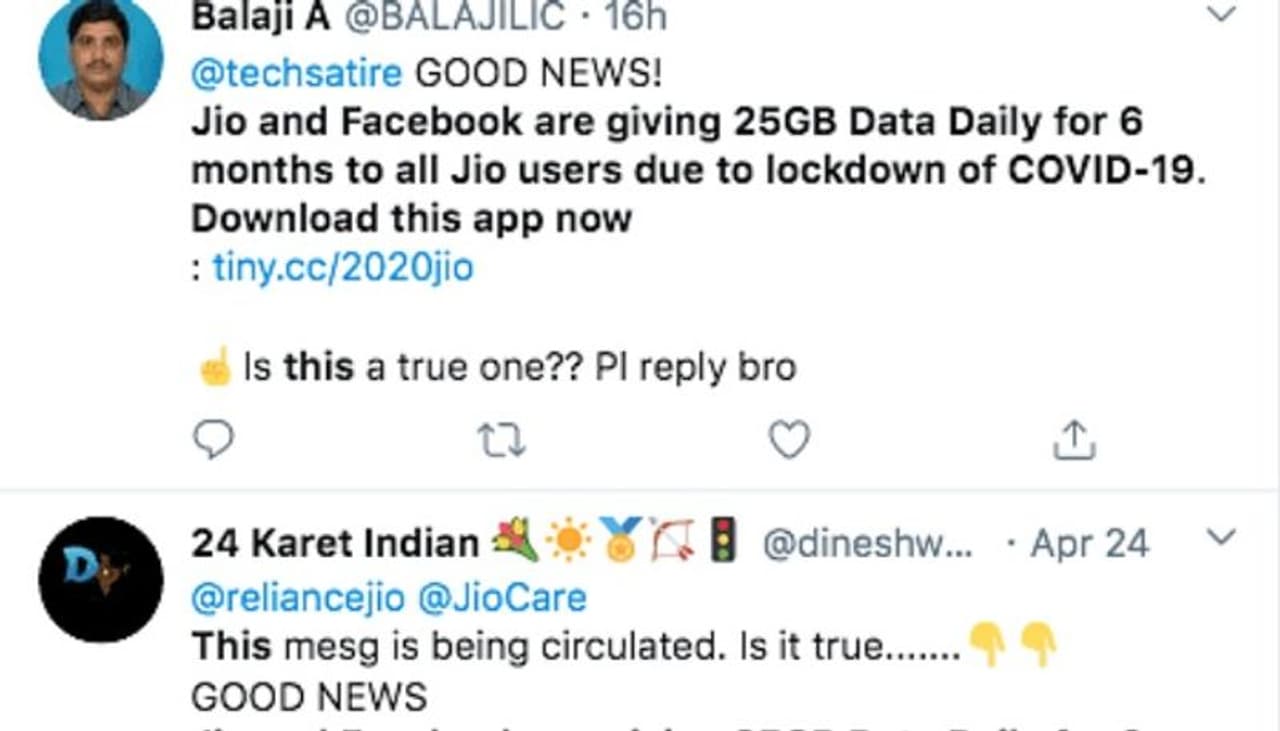Open the Apr 24 tweet timestamp

(1089, 544)
